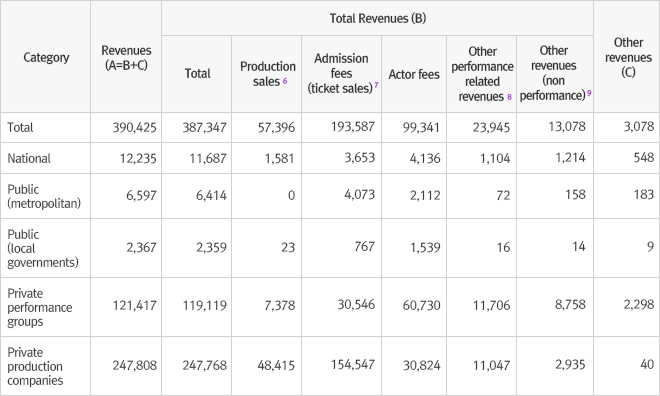This screenshot has width=660, height=396.
Task: Click footnote 6 link beside Production sales
Action: pos(285,80)
